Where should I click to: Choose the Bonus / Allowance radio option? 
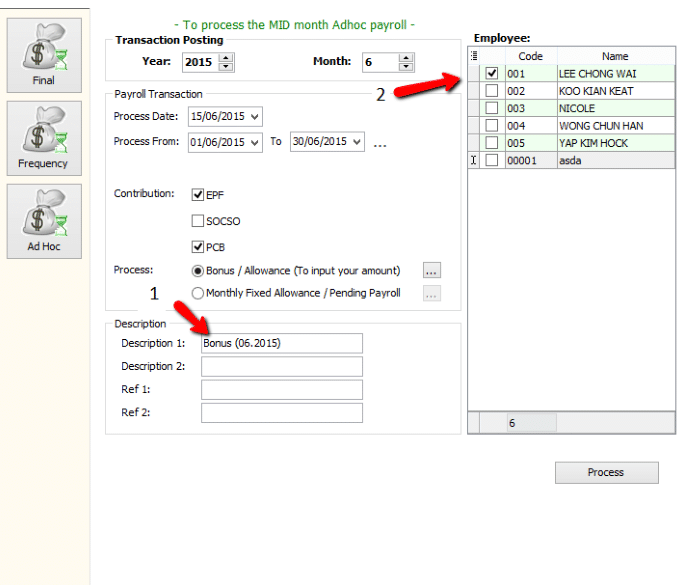[198, 271]
